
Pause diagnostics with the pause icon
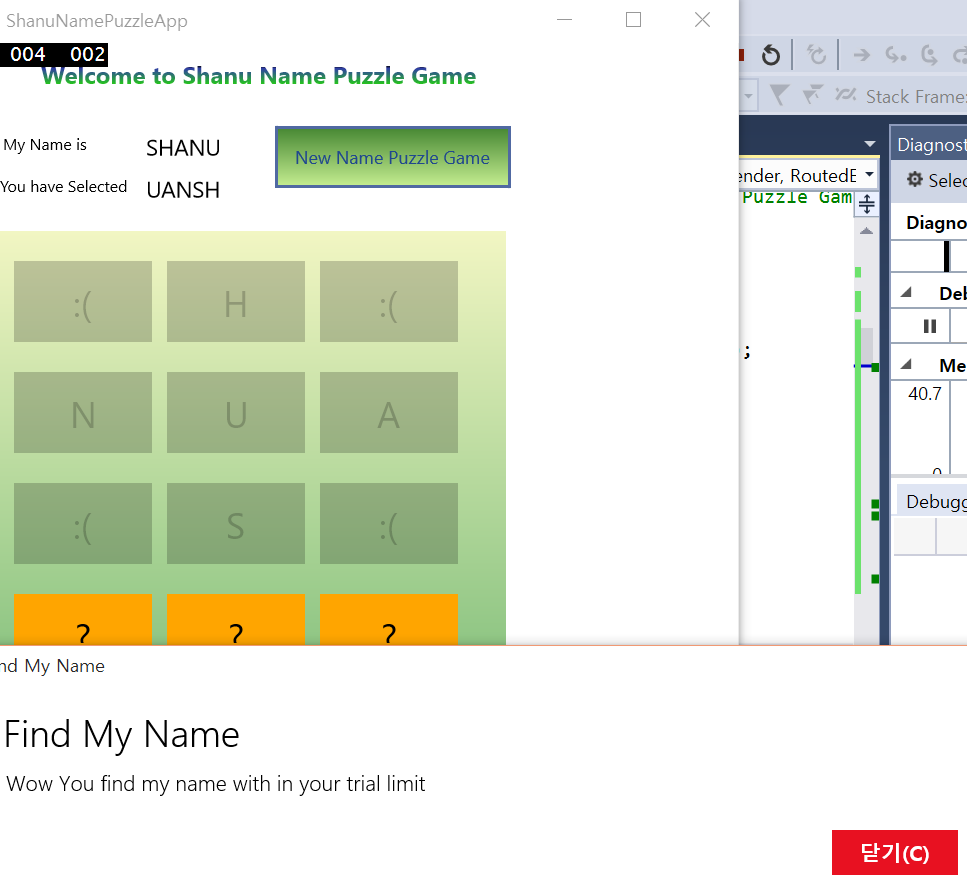tap(930, 326)
